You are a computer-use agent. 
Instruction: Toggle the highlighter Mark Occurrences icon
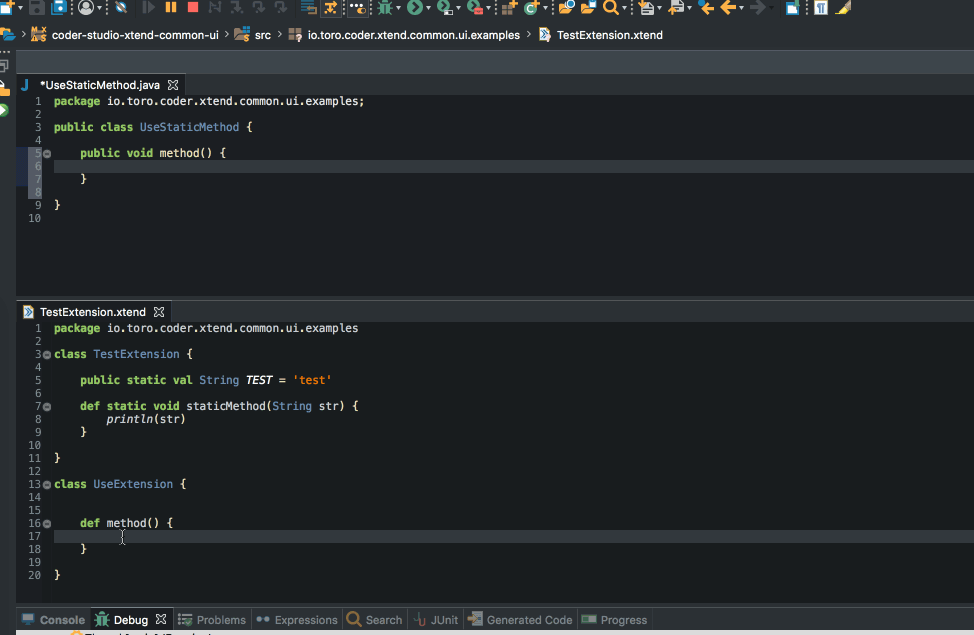tap(843, 9)
